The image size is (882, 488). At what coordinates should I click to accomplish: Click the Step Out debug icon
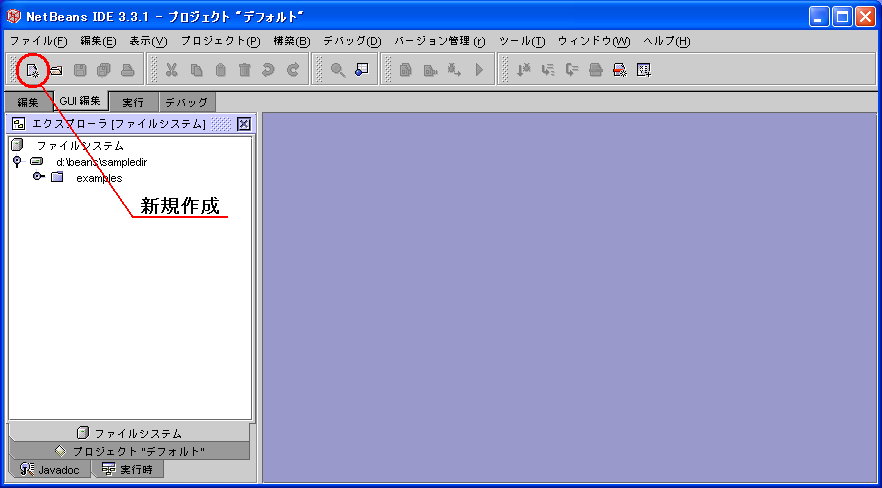pos(572,70)
